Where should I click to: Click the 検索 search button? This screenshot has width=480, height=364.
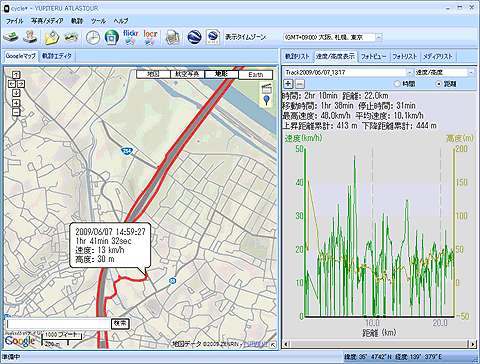(x=120, y=323)
